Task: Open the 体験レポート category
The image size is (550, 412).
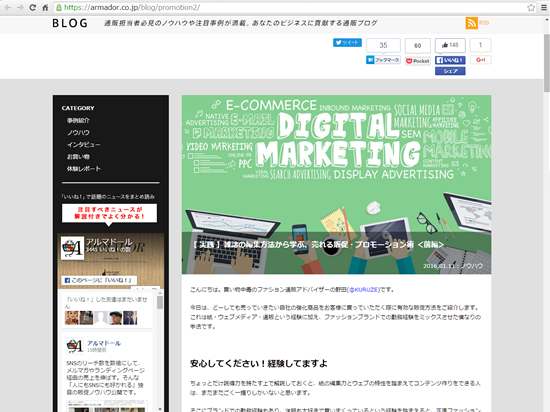Action: (84, 169)
